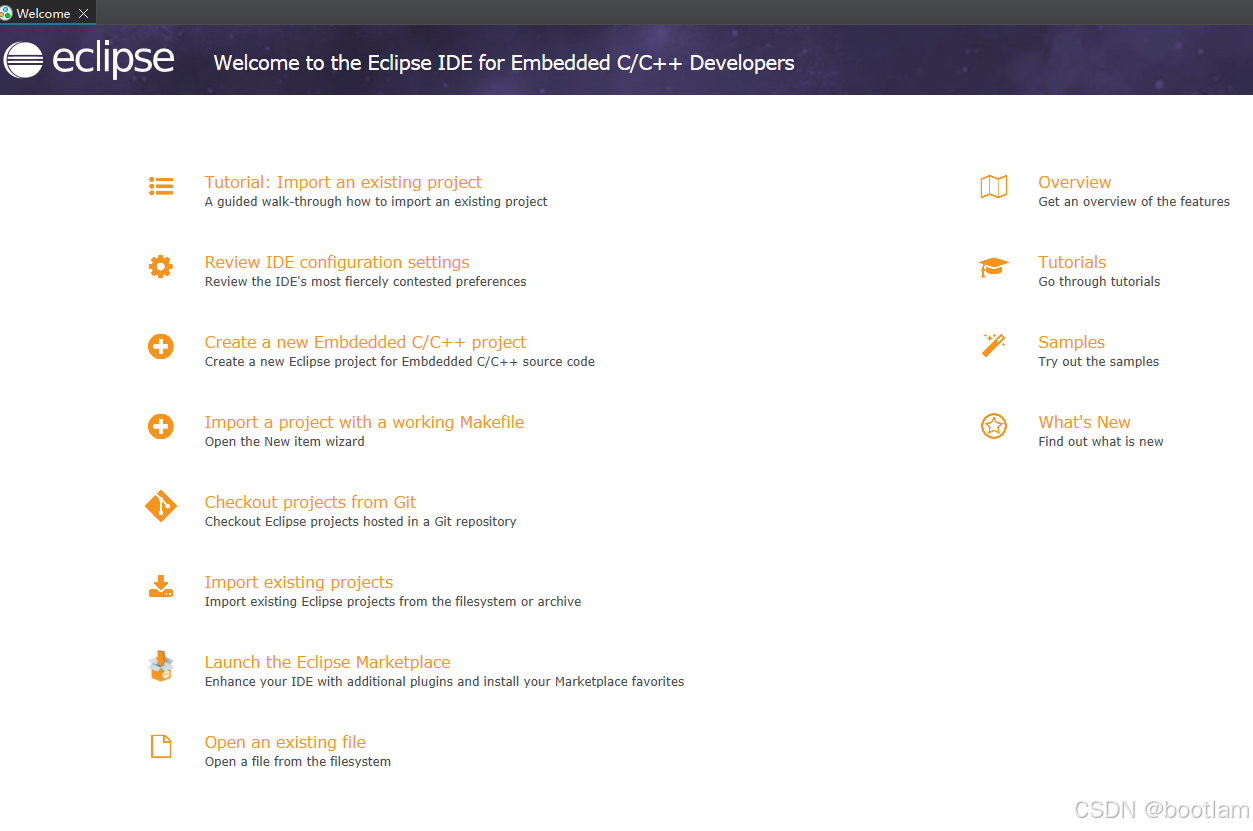Viewport: 1253px width, 831px height.
Task: Click the graduation cap icon beside Tutorials
Action: (994, 267)
